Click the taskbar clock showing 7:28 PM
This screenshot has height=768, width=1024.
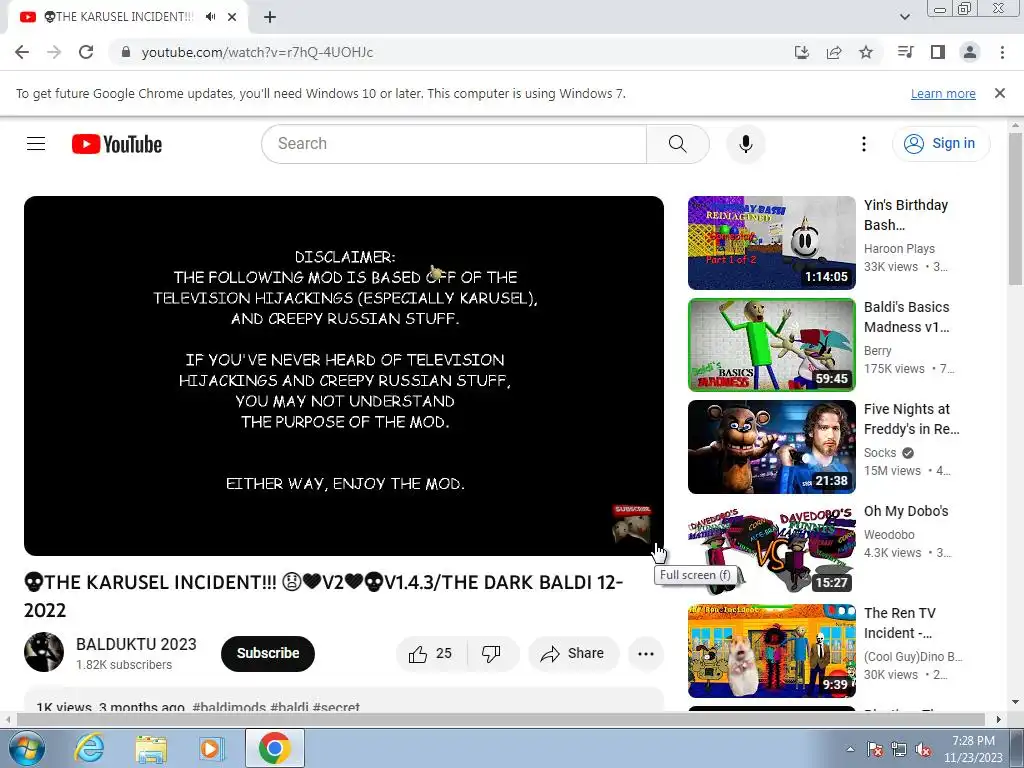click(973, 749)
